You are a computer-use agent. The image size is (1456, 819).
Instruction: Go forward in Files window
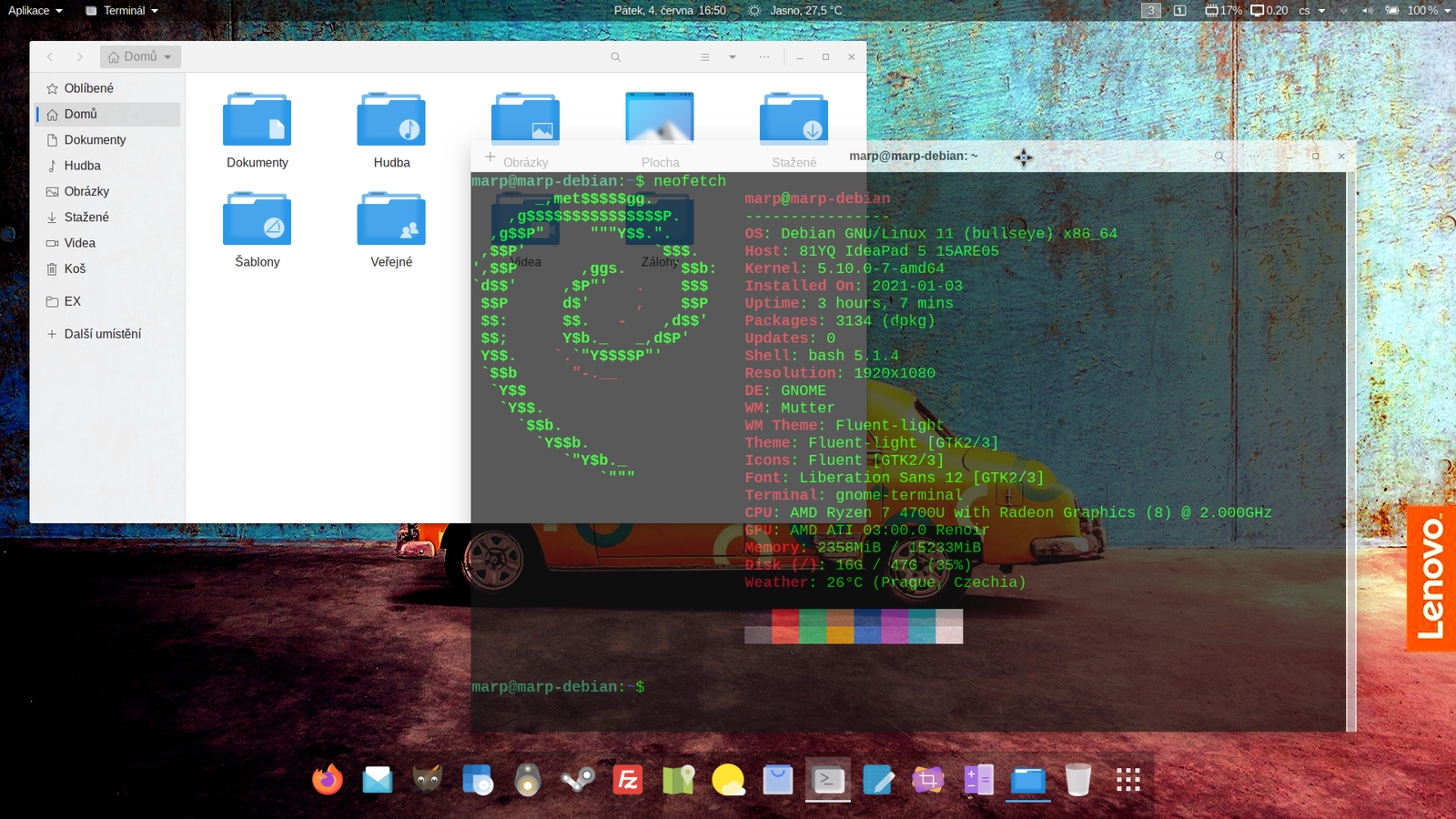80,57
